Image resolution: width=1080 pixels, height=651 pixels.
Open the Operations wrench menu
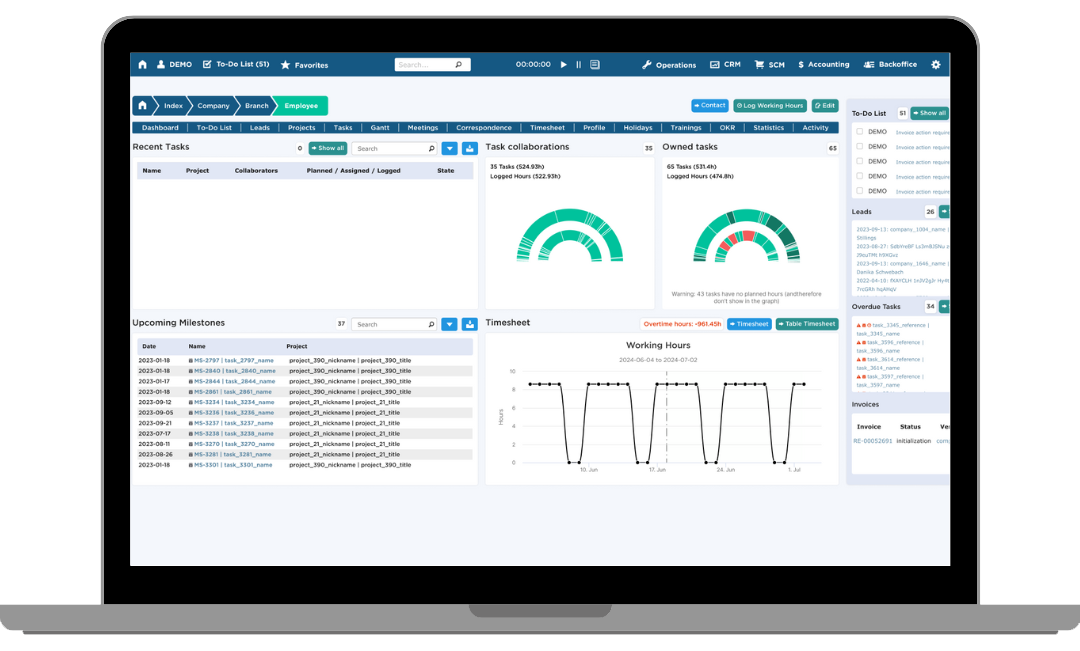tap(668, 65)
